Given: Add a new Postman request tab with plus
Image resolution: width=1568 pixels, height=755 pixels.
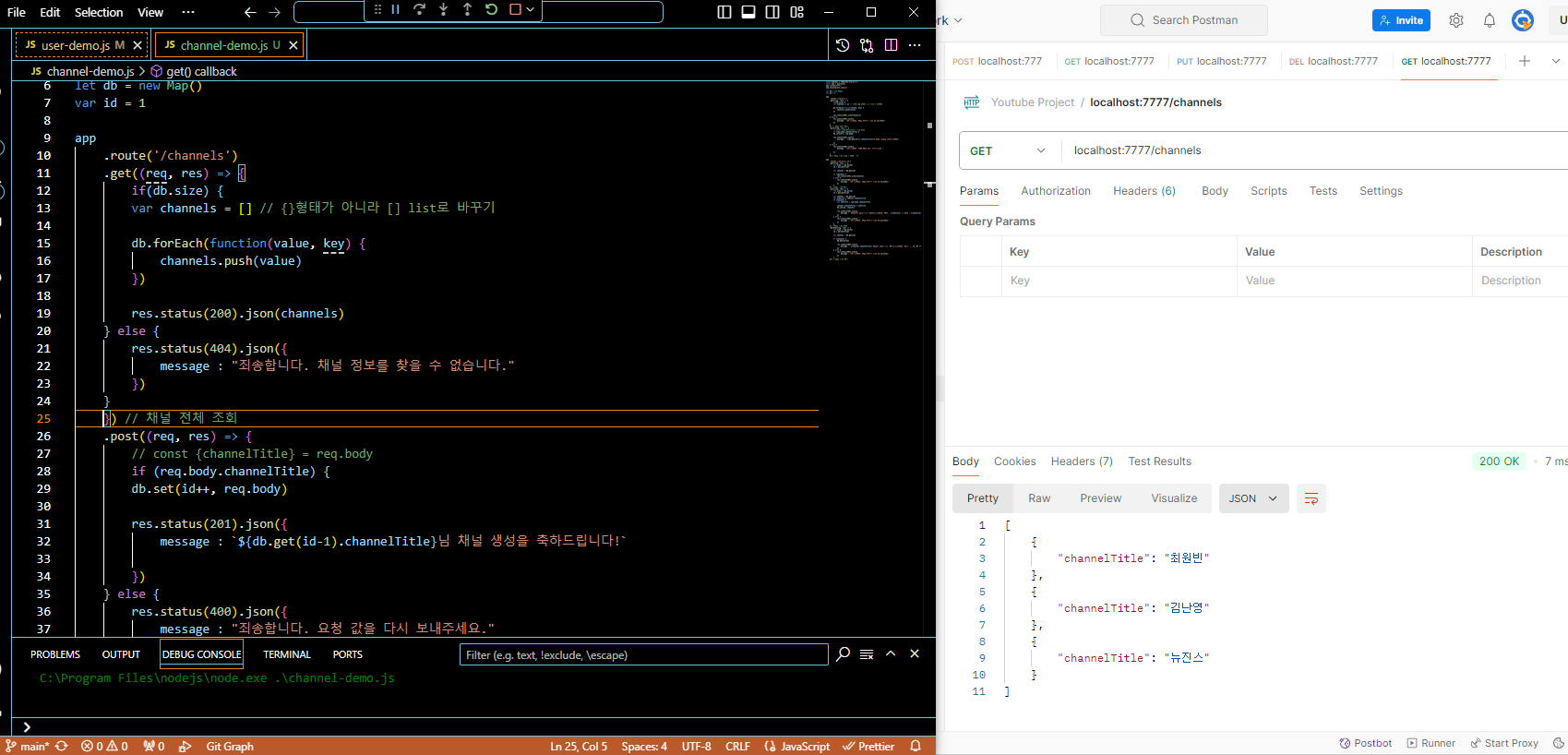Looking at the screenshot, I should (1525, 61).
